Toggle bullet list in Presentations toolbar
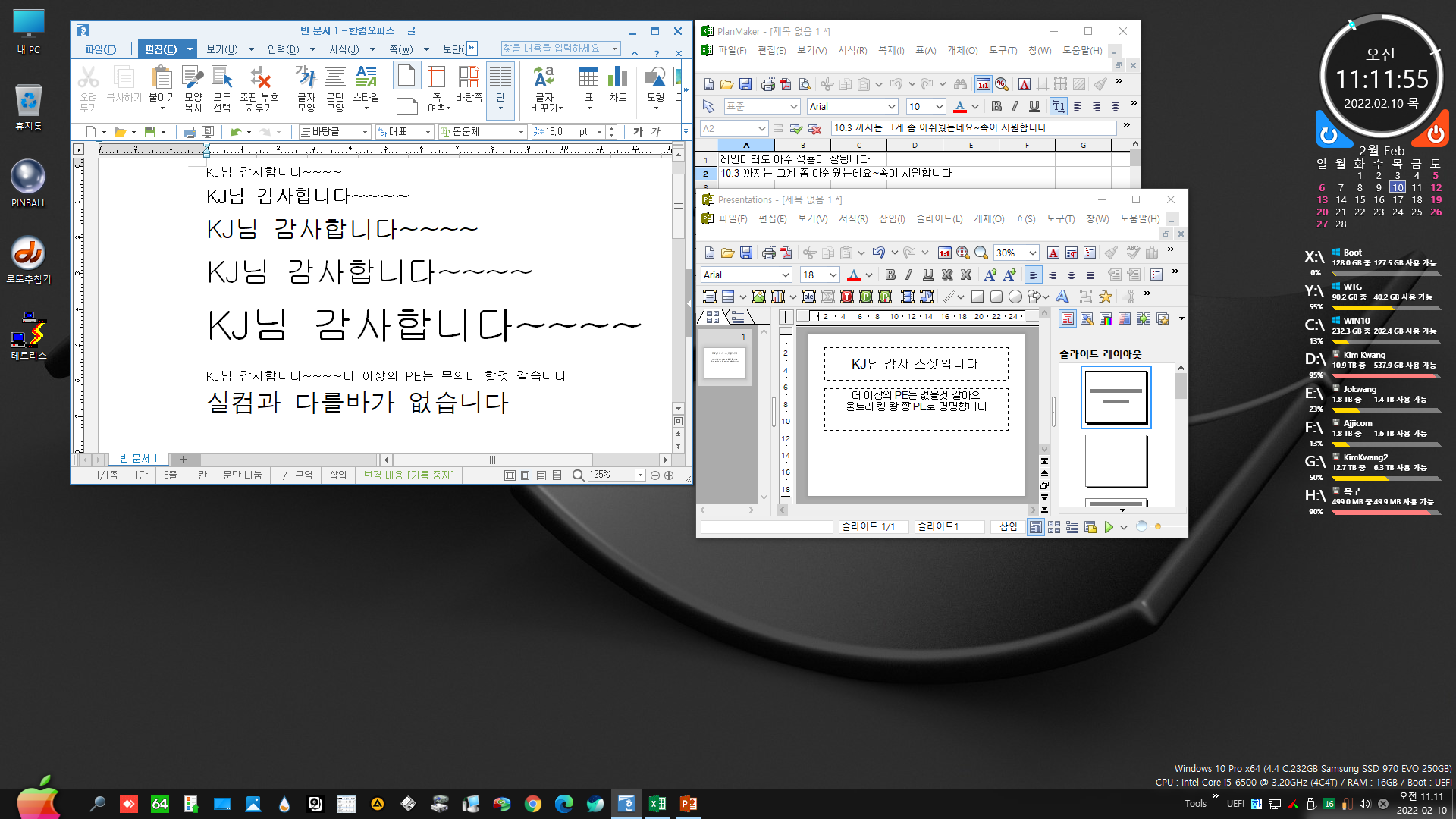 coord(1156,275)
